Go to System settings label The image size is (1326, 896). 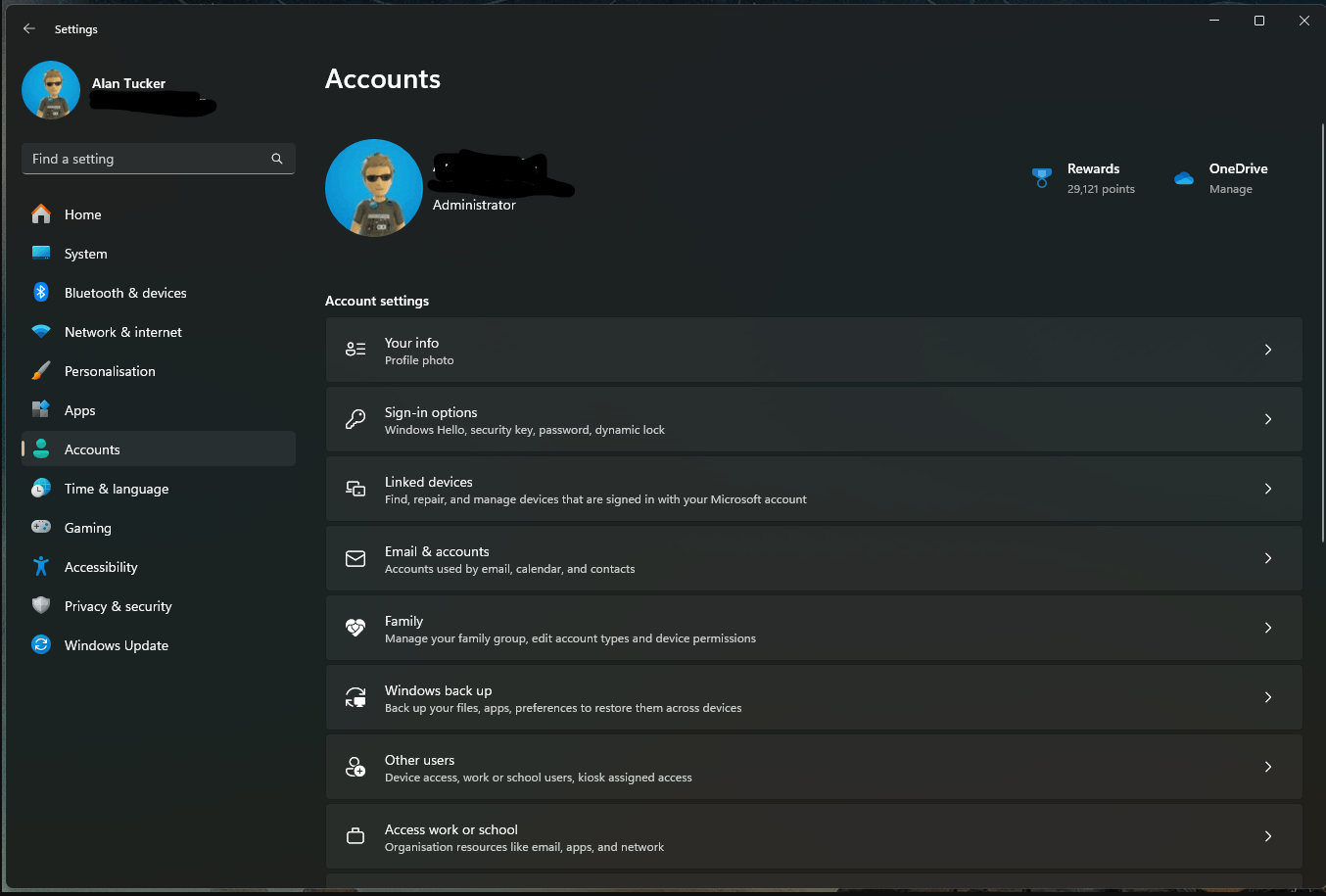point(86,254)
